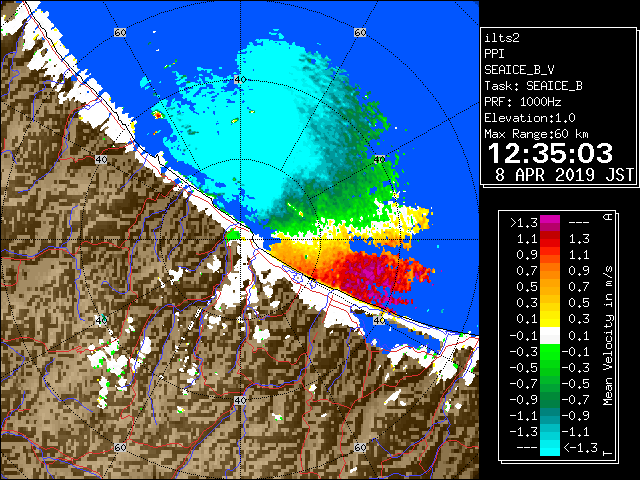The height and width of the screenshot is (480, 640).
Task: Click the letter 'T' at legend bottom
Action: click(x=608, y=453)
